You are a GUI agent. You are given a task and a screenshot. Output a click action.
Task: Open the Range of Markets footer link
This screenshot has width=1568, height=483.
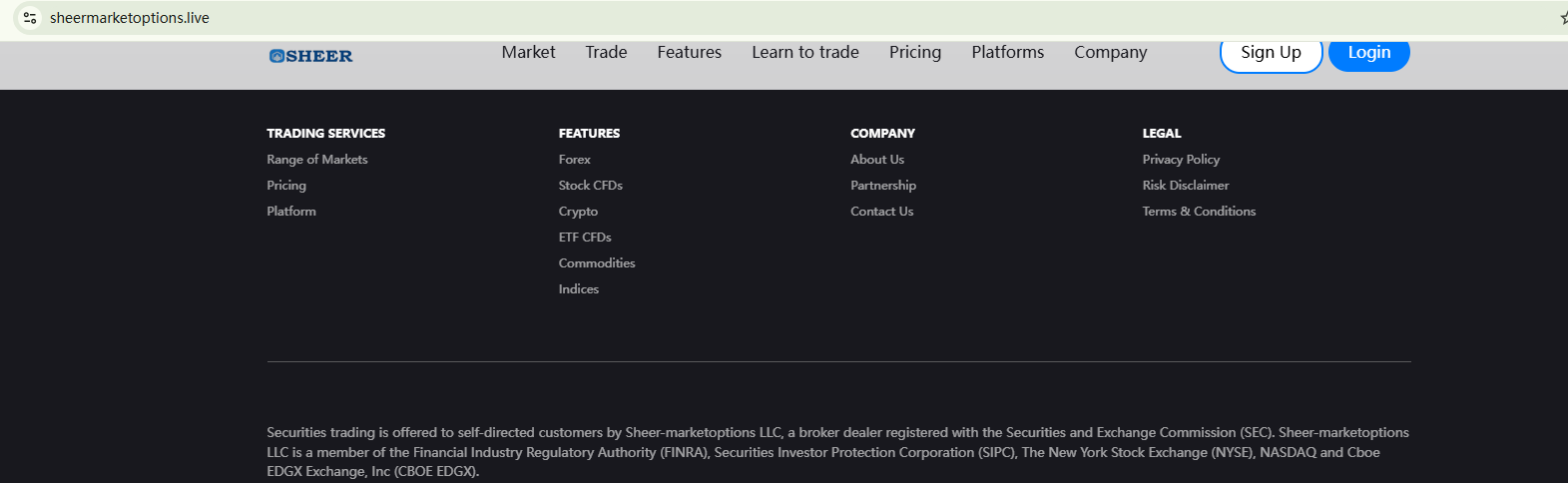[x=316, y=160]
